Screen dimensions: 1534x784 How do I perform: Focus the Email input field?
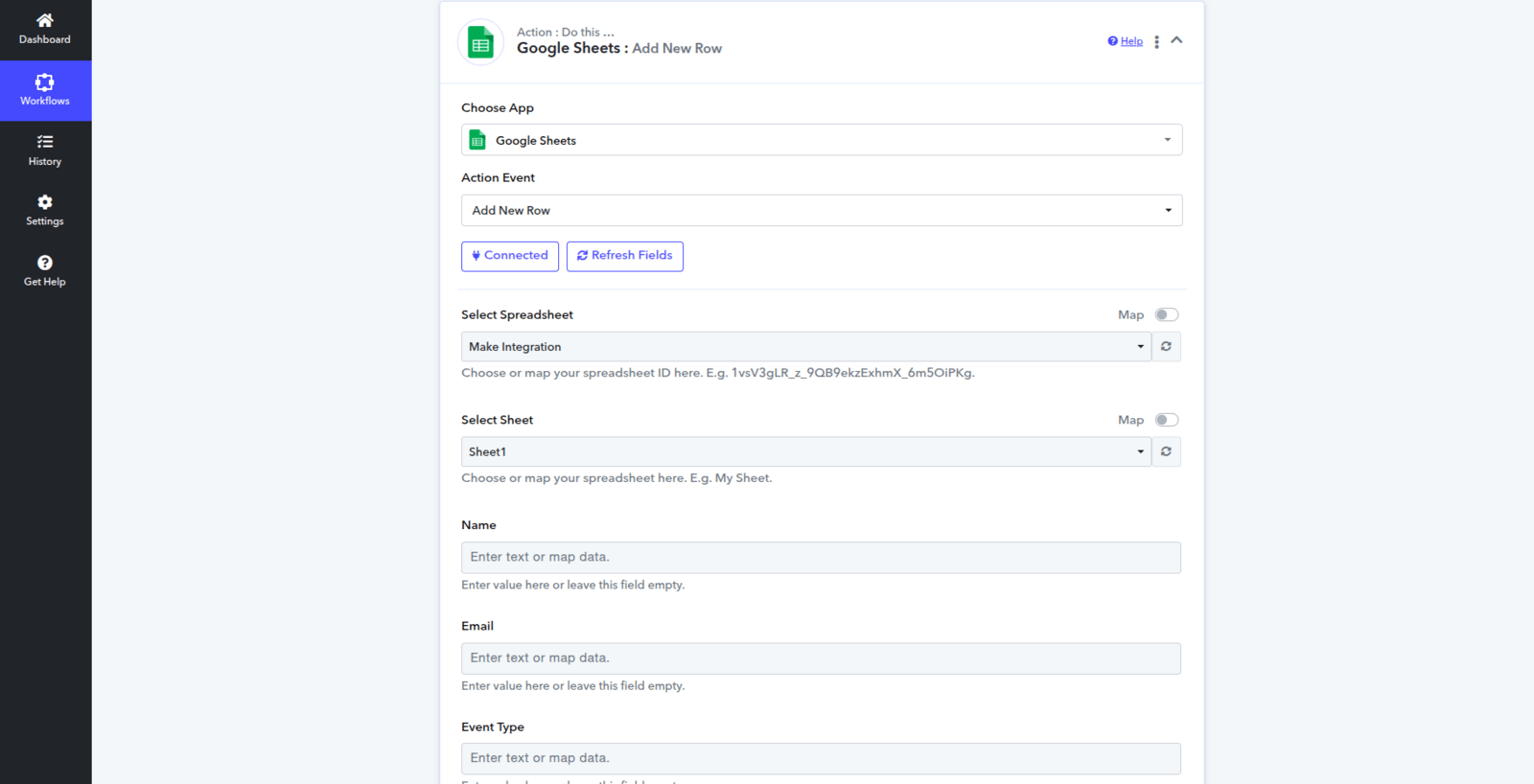tap(821, 658)
